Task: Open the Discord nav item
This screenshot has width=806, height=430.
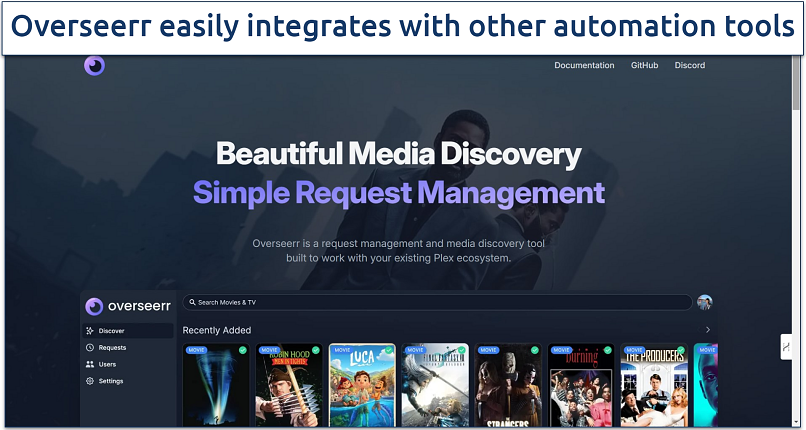Action: coord(689,66)
